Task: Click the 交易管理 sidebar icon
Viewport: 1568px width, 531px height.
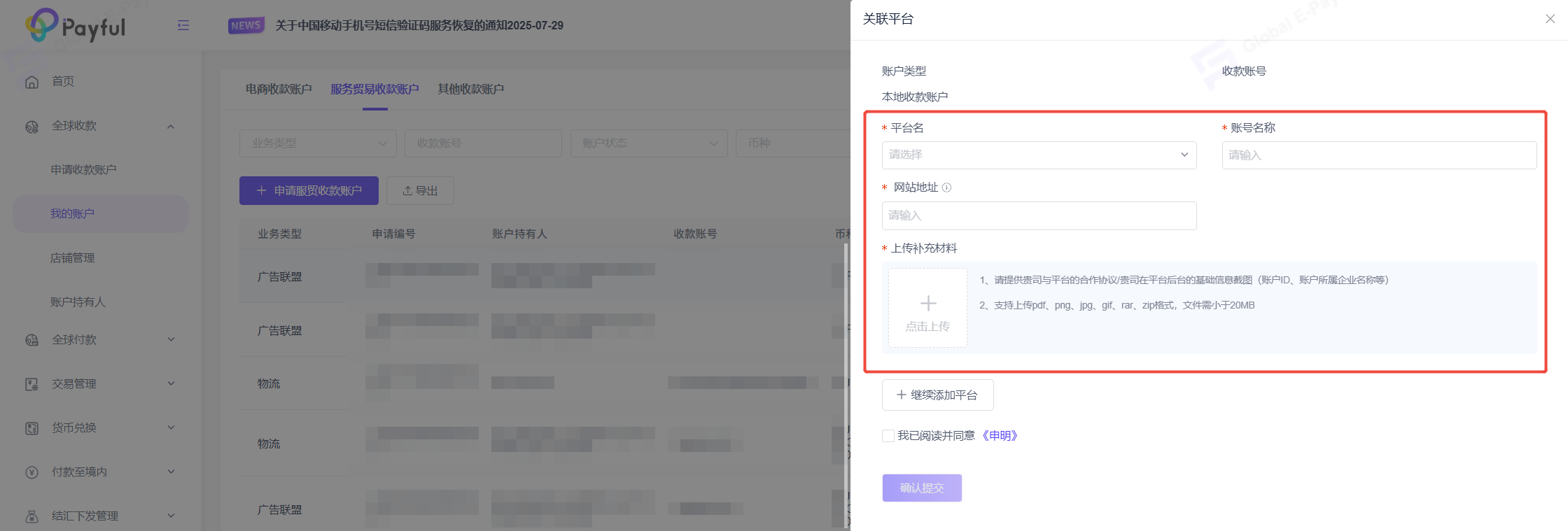Action: (x=31, y=384)
